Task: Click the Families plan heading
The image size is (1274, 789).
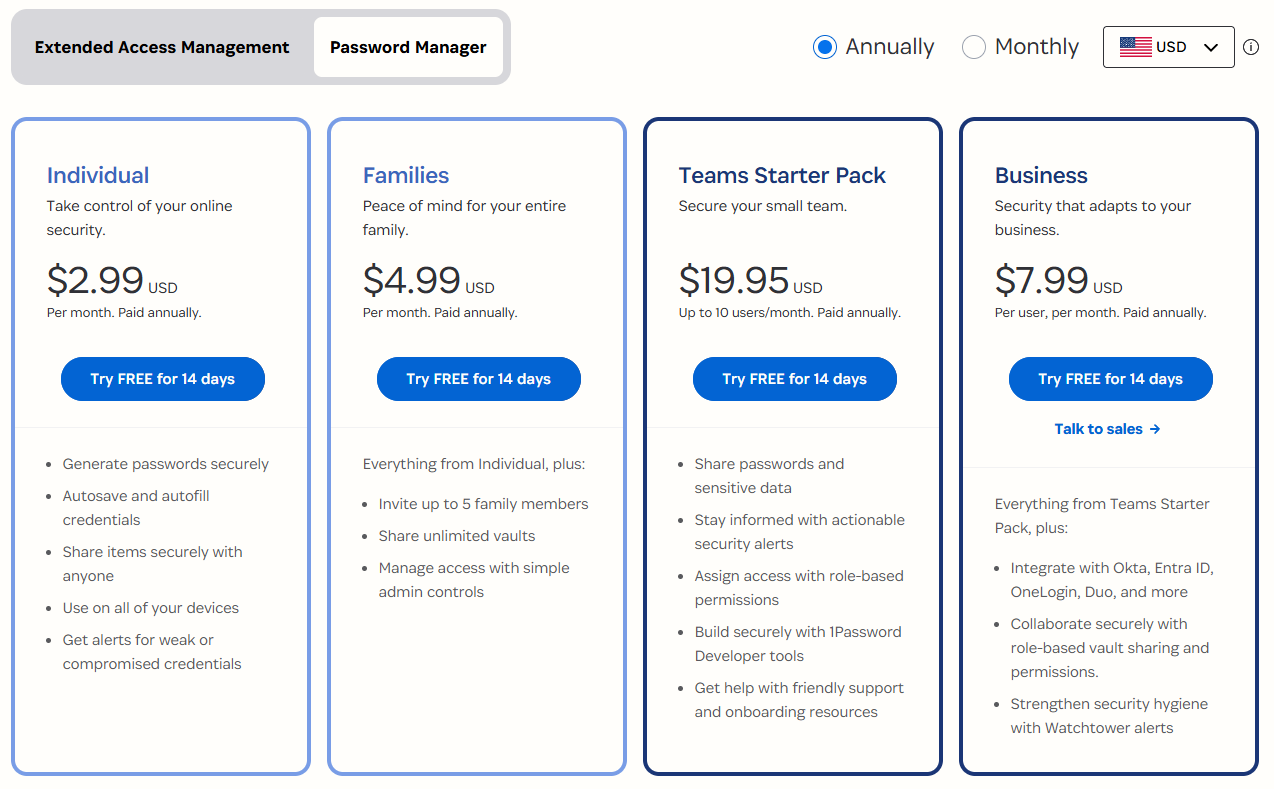Action: [406, 175]
